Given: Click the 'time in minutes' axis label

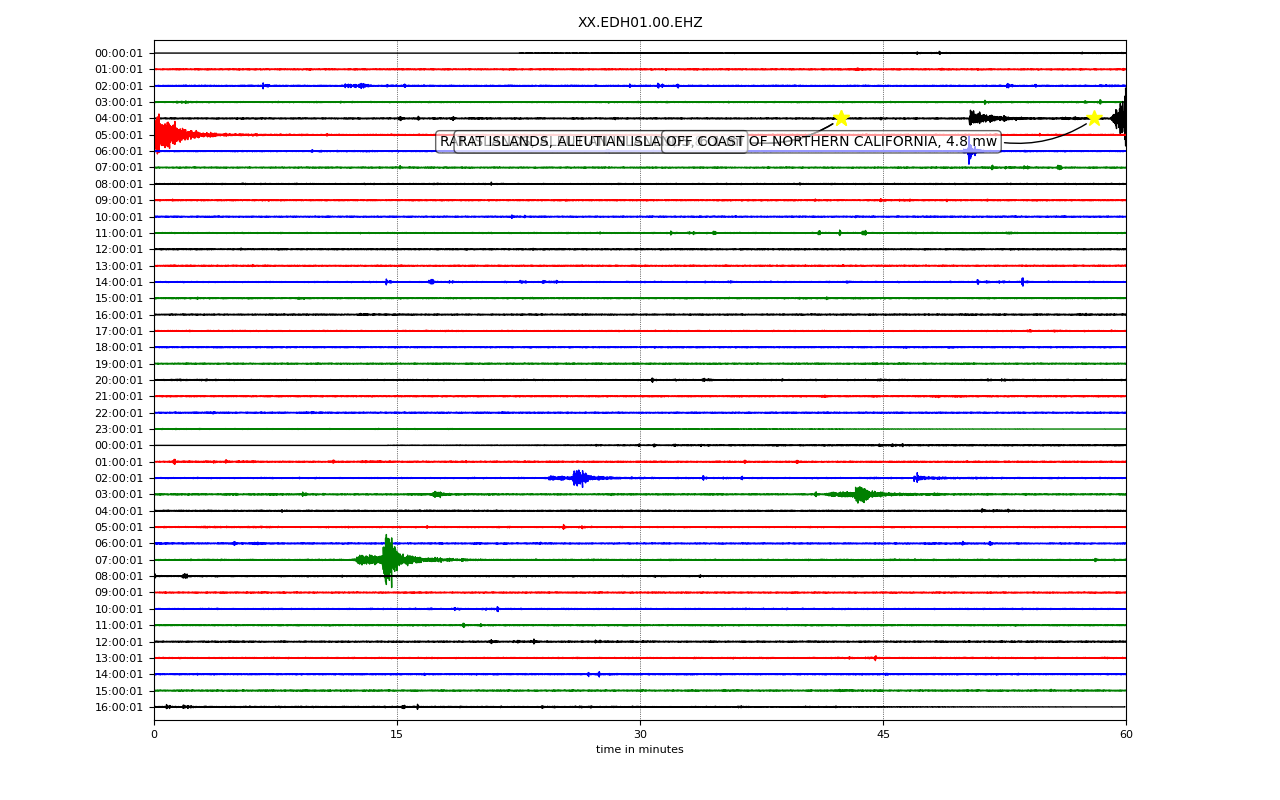Looking at the screenshot, I should click(640, 749).
